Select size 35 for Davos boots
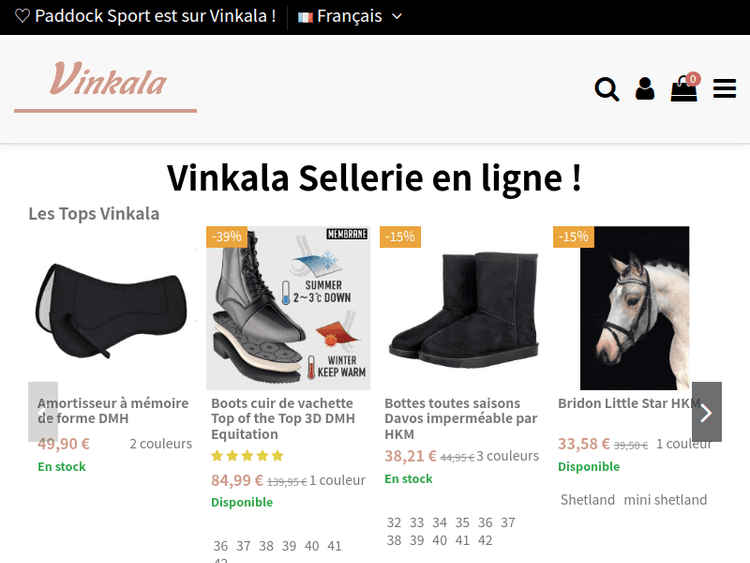This screenshot has height=563, width=750. 462,522
